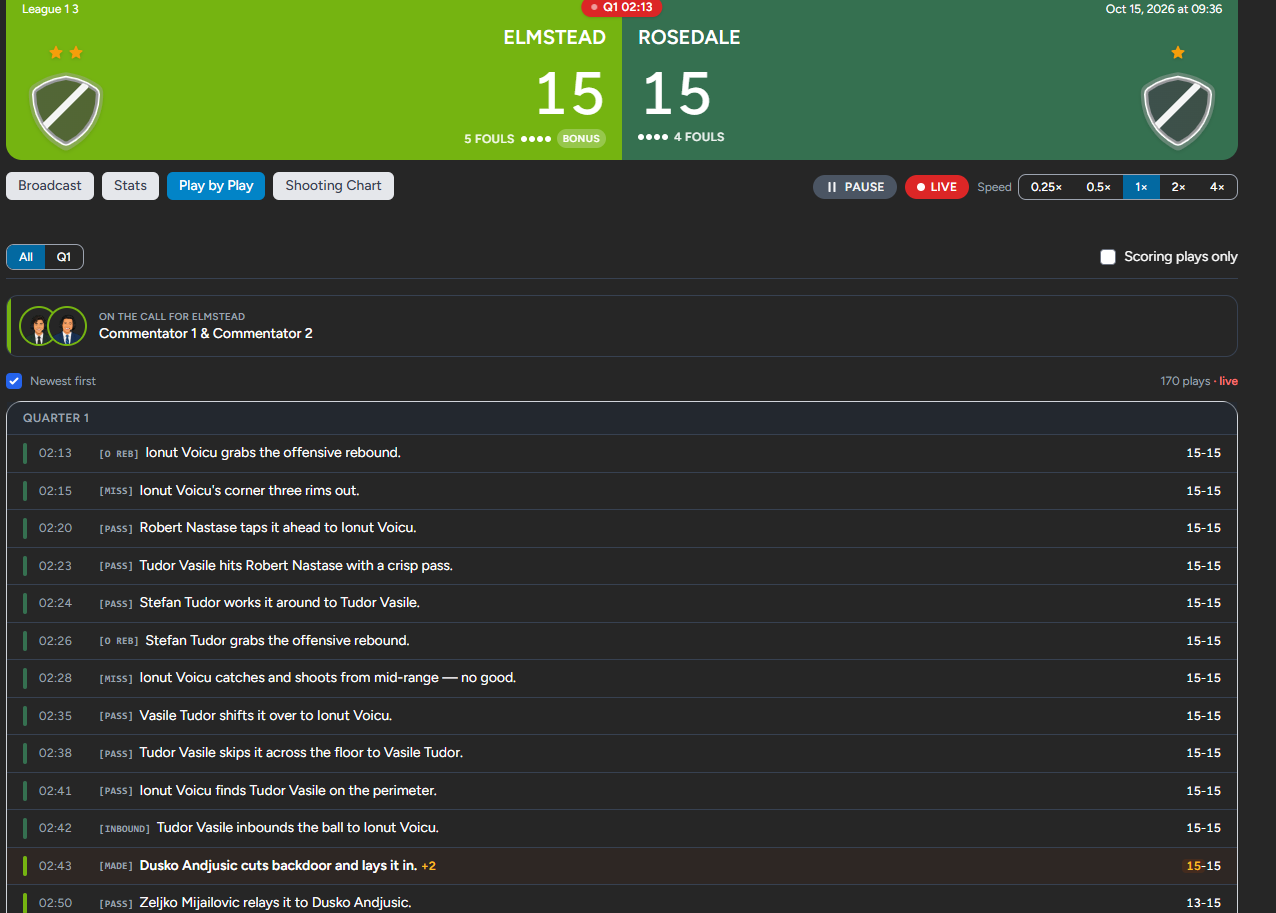Set playback speed to 1×

(x=1141, y=187)
